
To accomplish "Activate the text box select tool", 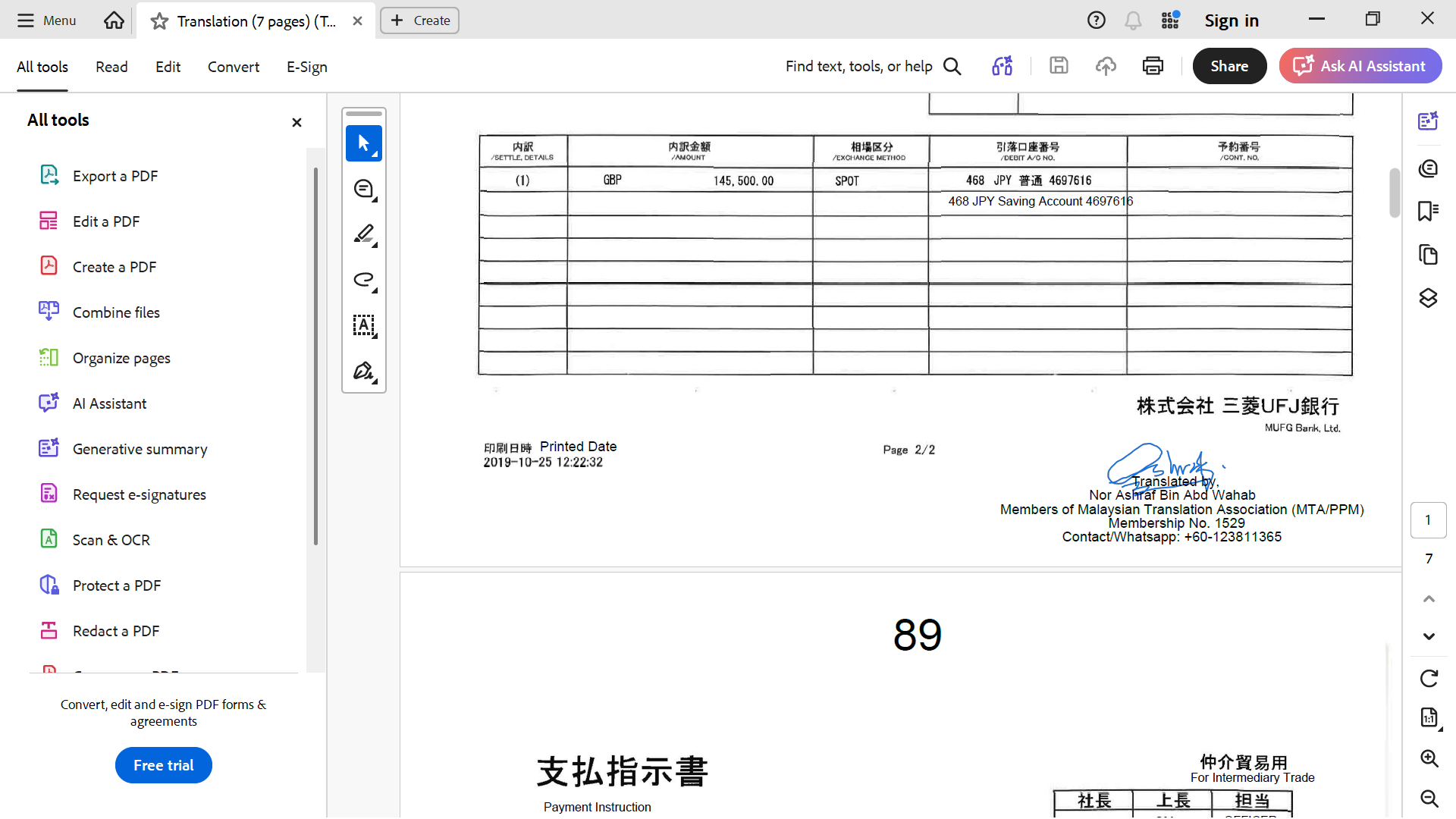I will coord(364,325).
